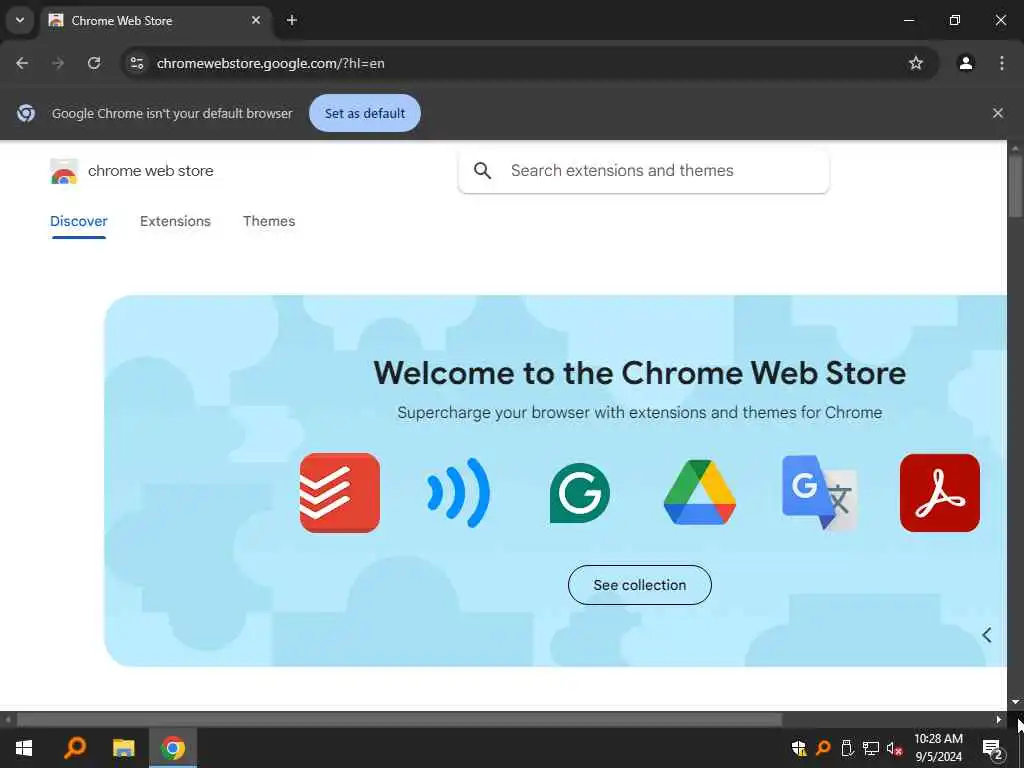Open a new tab with the plus button
This screenshot has height=768, width=1024.
[x=292, y=20]
